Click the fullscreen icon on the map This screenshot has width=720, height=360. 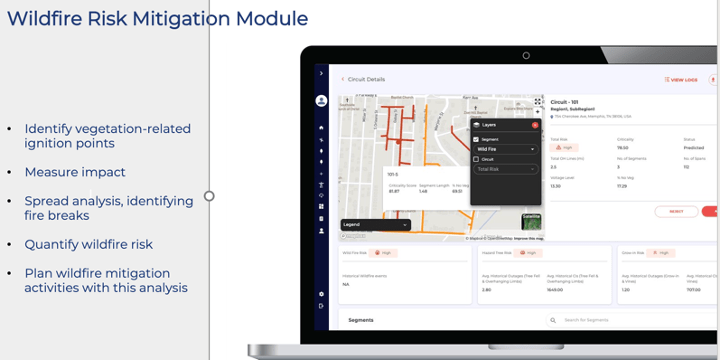click(x=538, y=101)
